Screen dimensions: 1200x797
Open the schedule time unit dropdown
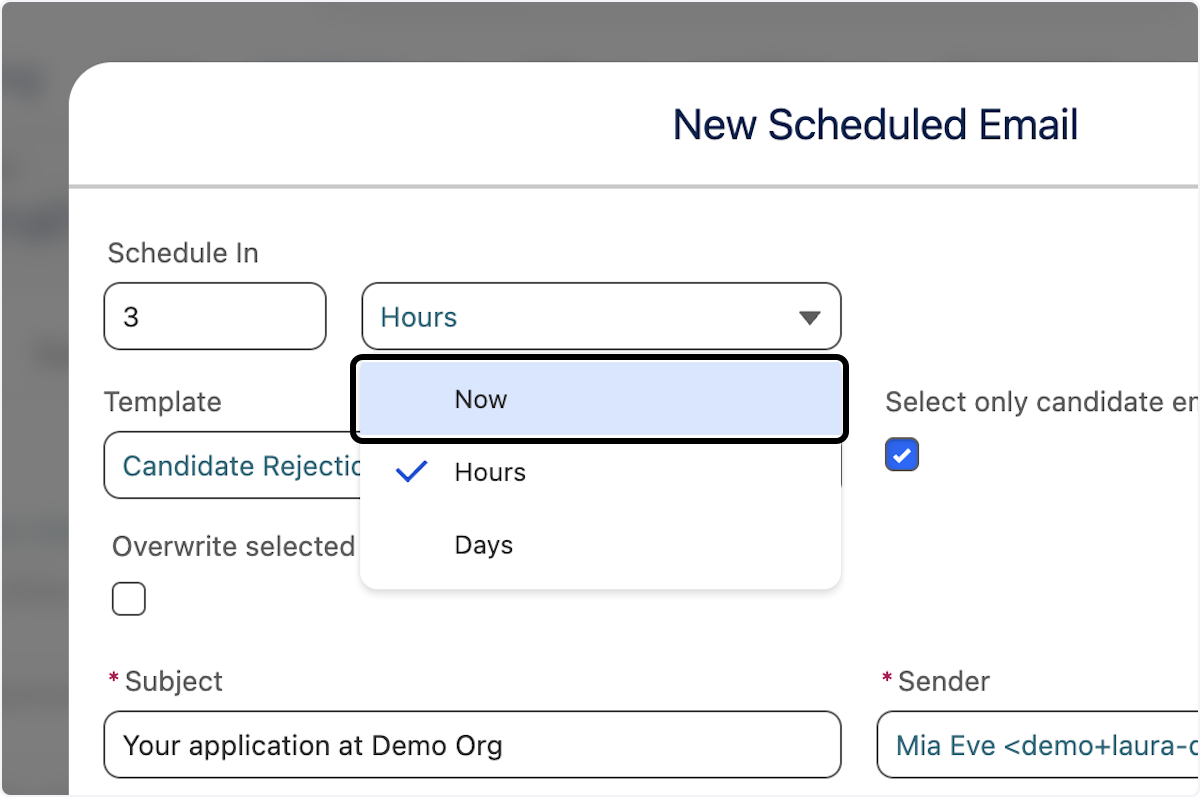click(x=600, y=316)
